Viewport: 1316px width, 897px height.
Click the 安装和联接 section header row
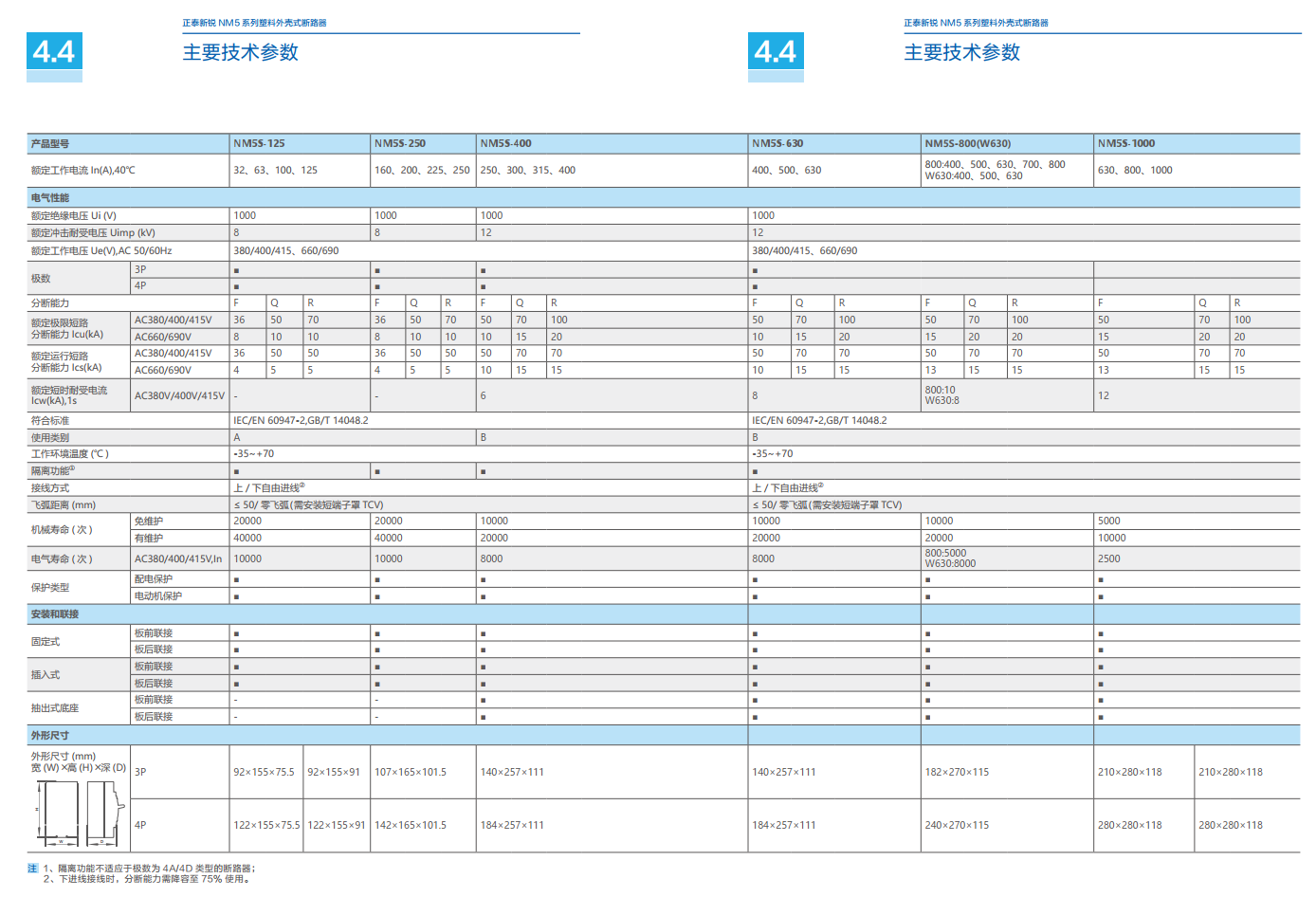pyautogui.click(x=55, y=614)
